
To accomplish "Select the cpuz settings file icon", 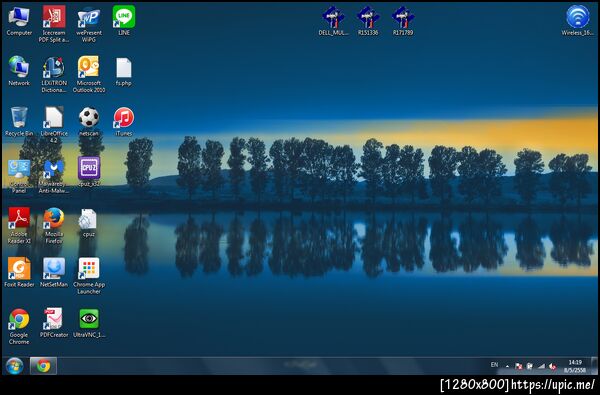I will (x=89, y=223).
